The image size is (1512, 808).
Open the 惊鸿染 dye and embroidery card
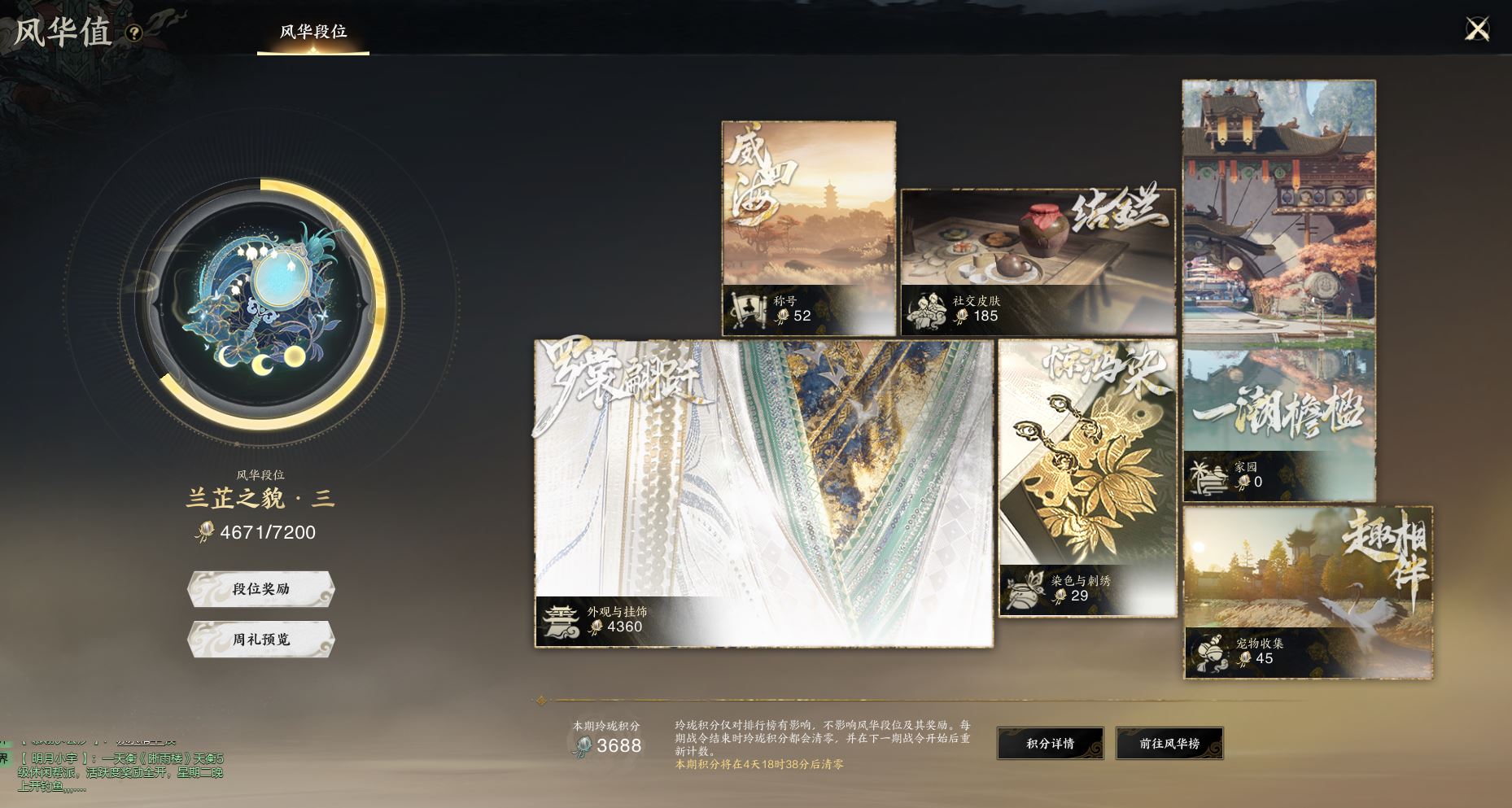pyautogui.click(x=1088, y=478)
